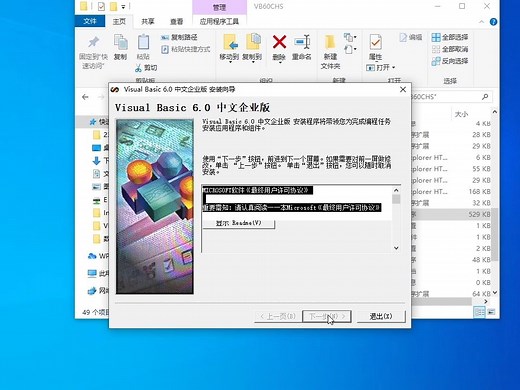Click the Properties checkmark icon

point(376,42)
